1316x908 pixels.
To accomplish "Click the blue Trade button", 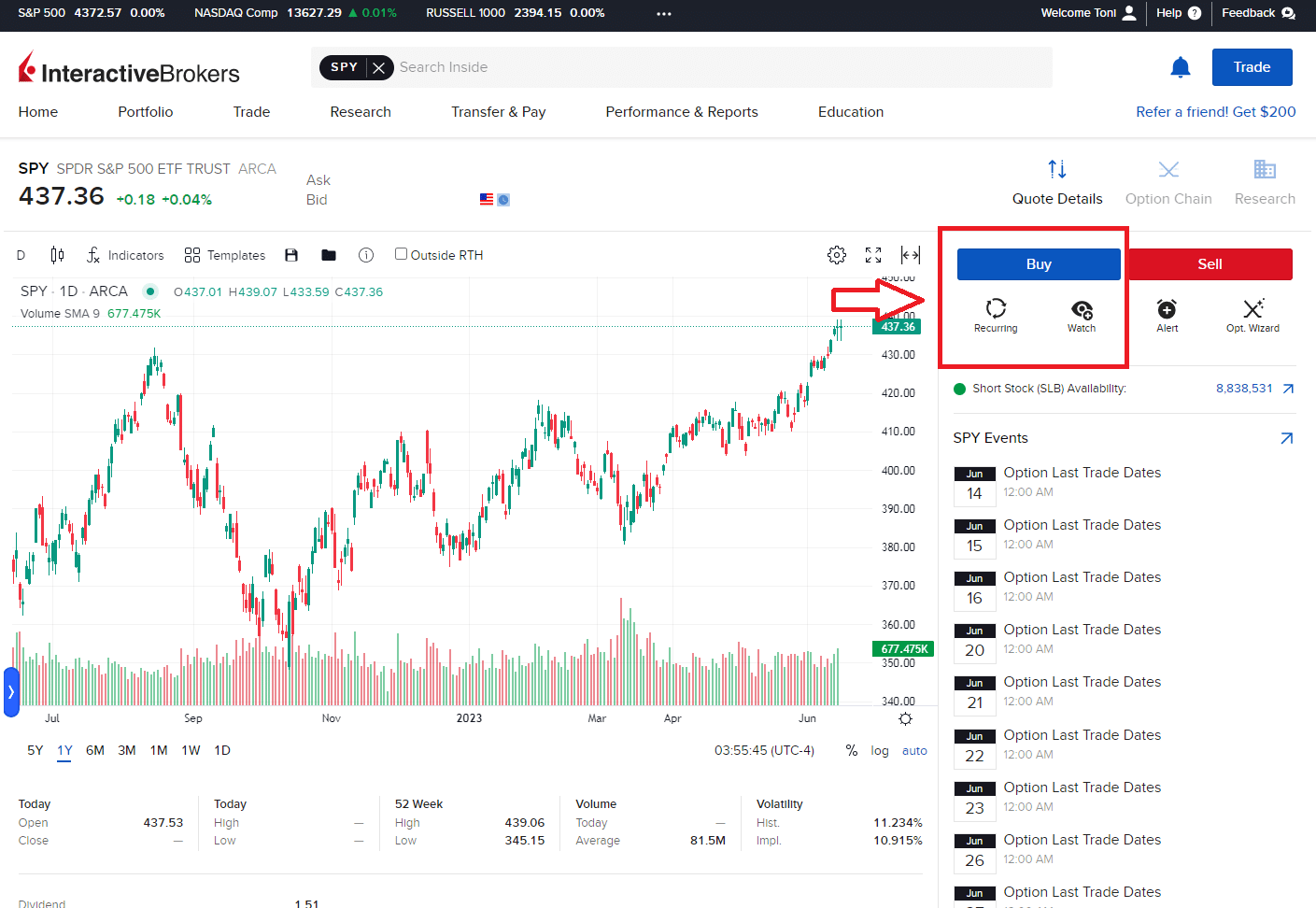I will point(1252,67).
